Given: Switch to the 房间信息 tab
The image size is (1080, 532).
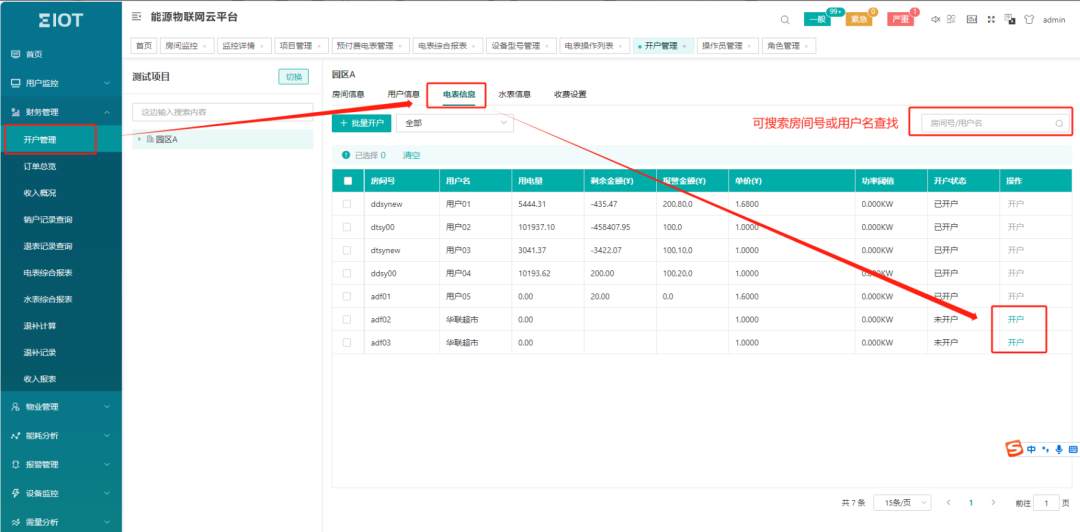Looking at the screenshot, I should point(348,94).
